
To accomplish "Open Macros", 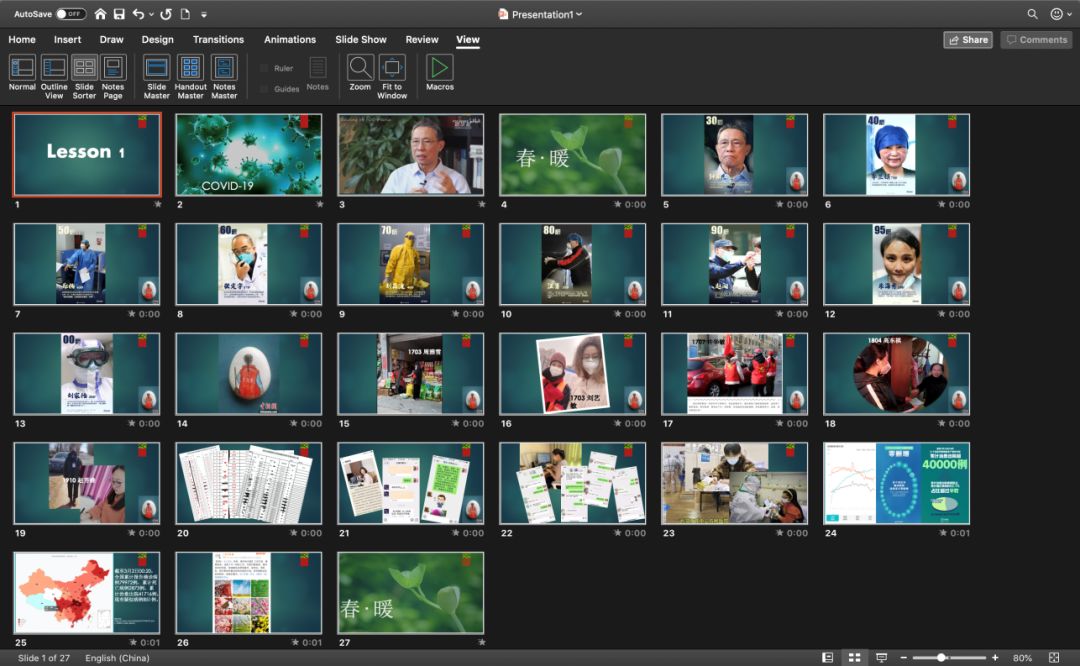I will (439, 73).
